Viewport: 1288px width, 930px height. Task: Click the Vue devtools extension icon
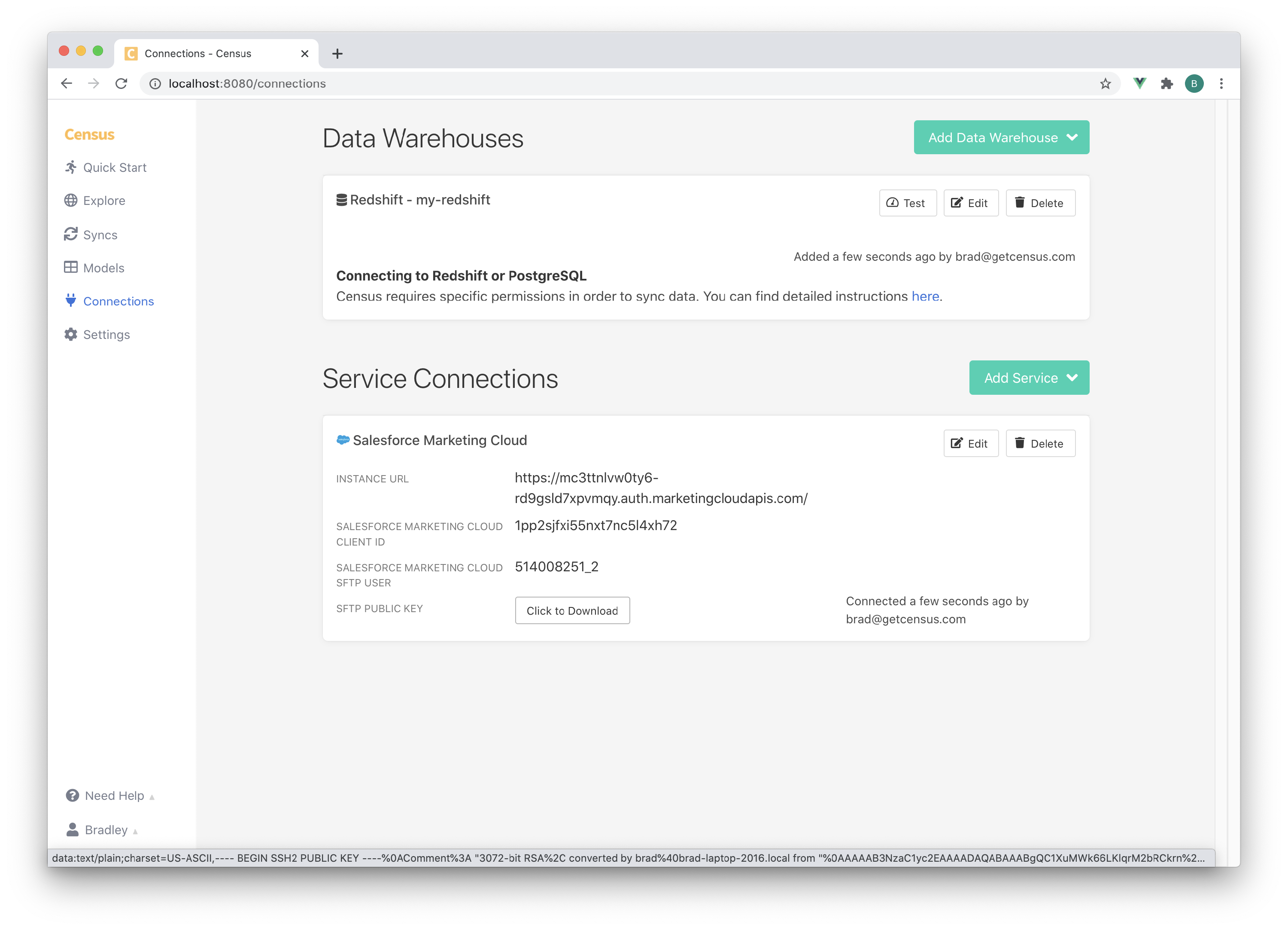point(1139,83)
